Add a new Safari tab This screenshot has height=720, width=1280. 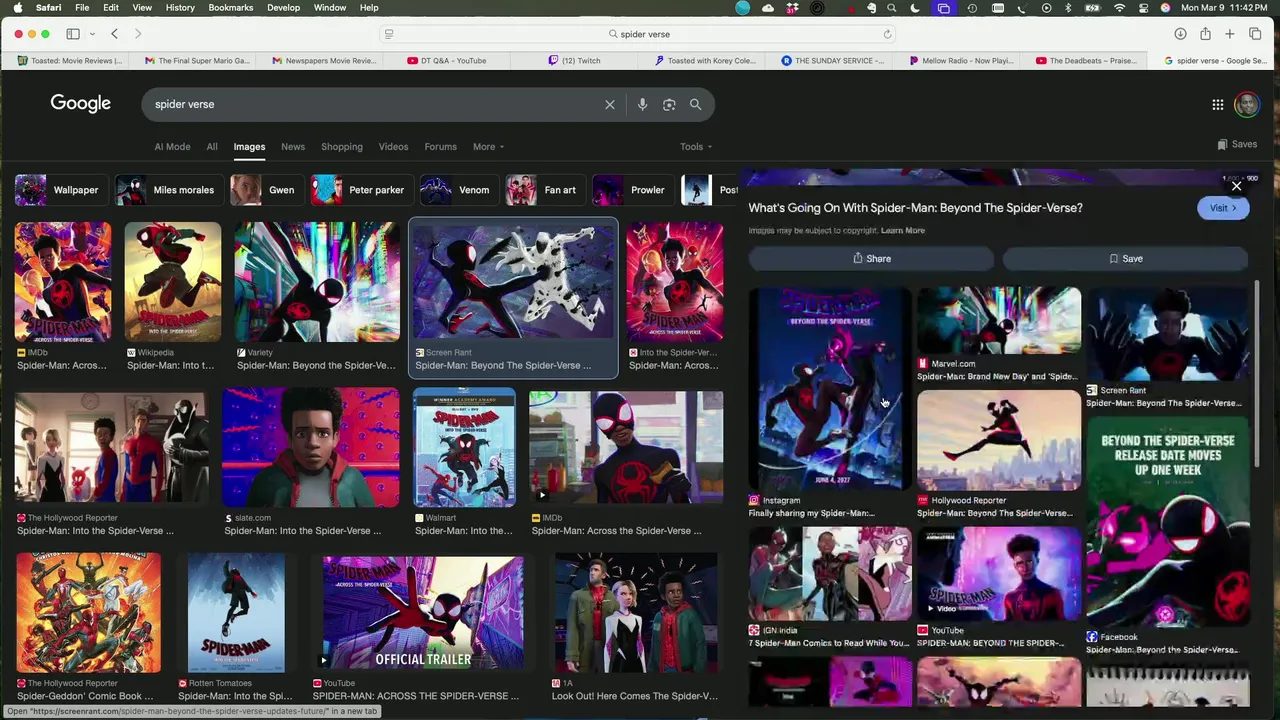click(1230, 34)
